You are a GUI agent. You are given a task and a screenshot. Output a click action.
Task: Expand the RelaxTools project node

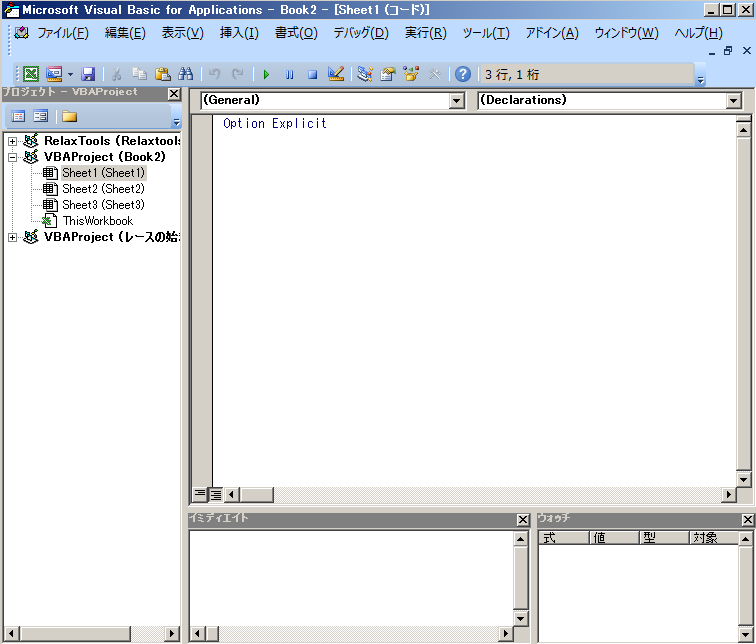[13, 141]
